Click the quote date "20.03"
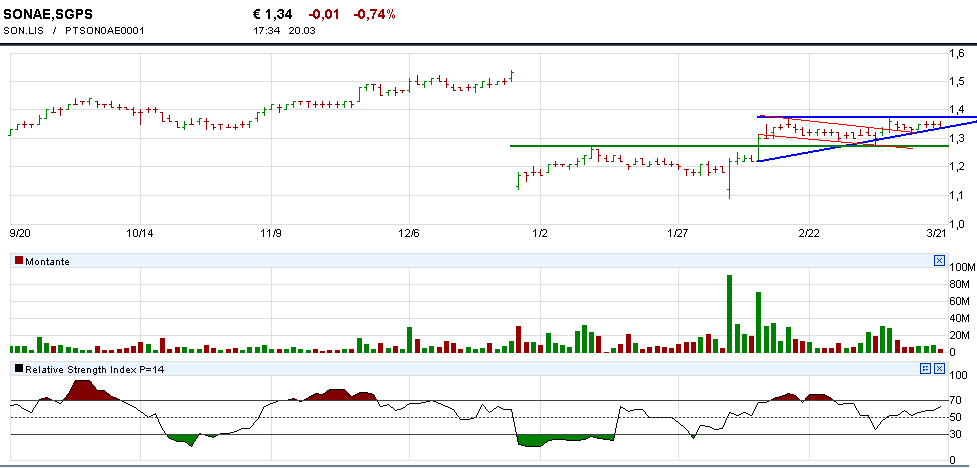 point(302,30)
